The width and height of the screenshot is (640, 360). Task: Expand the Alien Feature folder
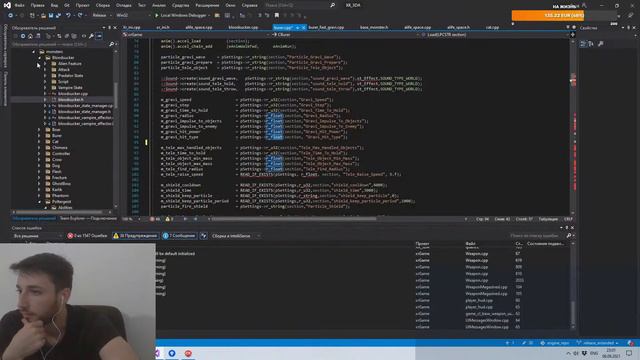pos(45,64)
